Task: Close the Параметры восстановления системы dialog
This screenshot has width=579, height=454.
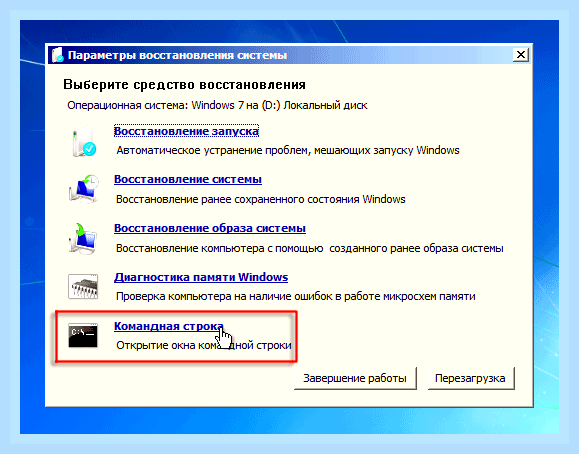Action: (521, 55)
